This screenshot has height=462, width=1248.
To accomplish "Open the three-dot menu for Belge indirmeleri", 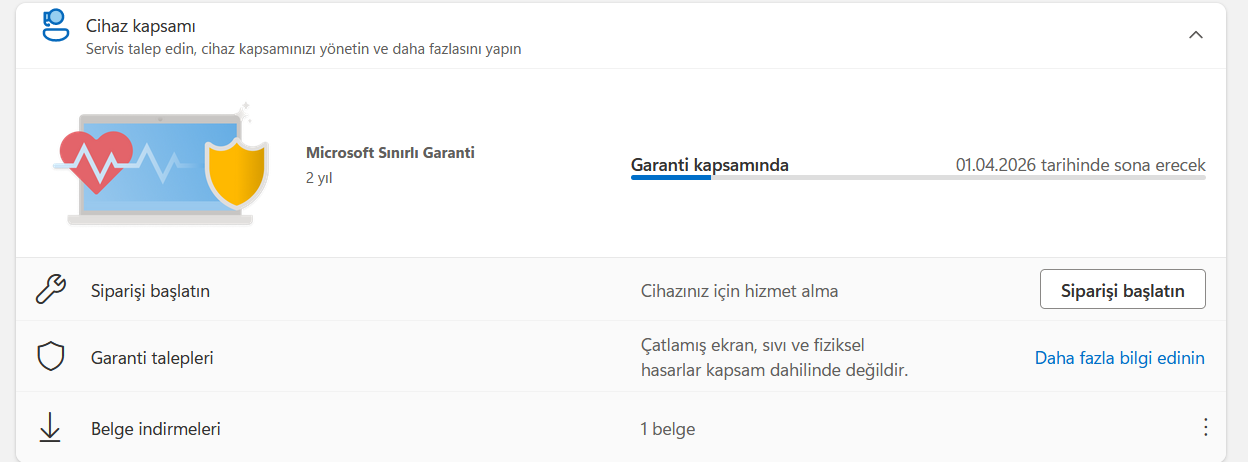I will coord(1205,427).
